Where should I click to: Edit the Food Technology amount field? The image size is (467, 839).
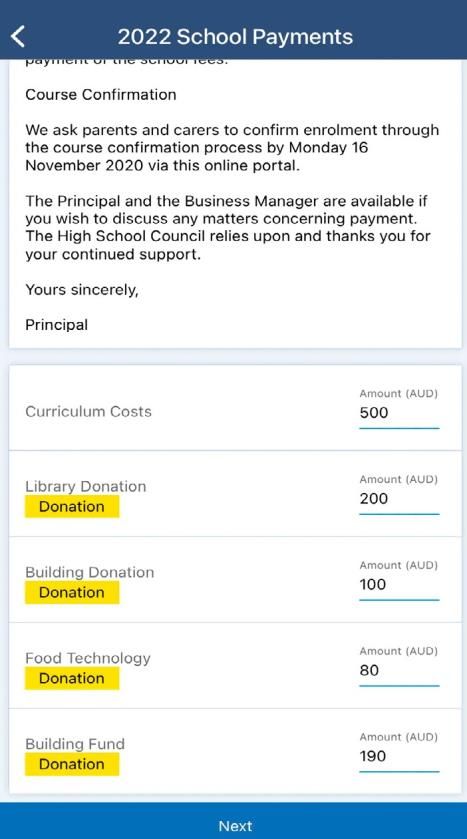point(399,670)
